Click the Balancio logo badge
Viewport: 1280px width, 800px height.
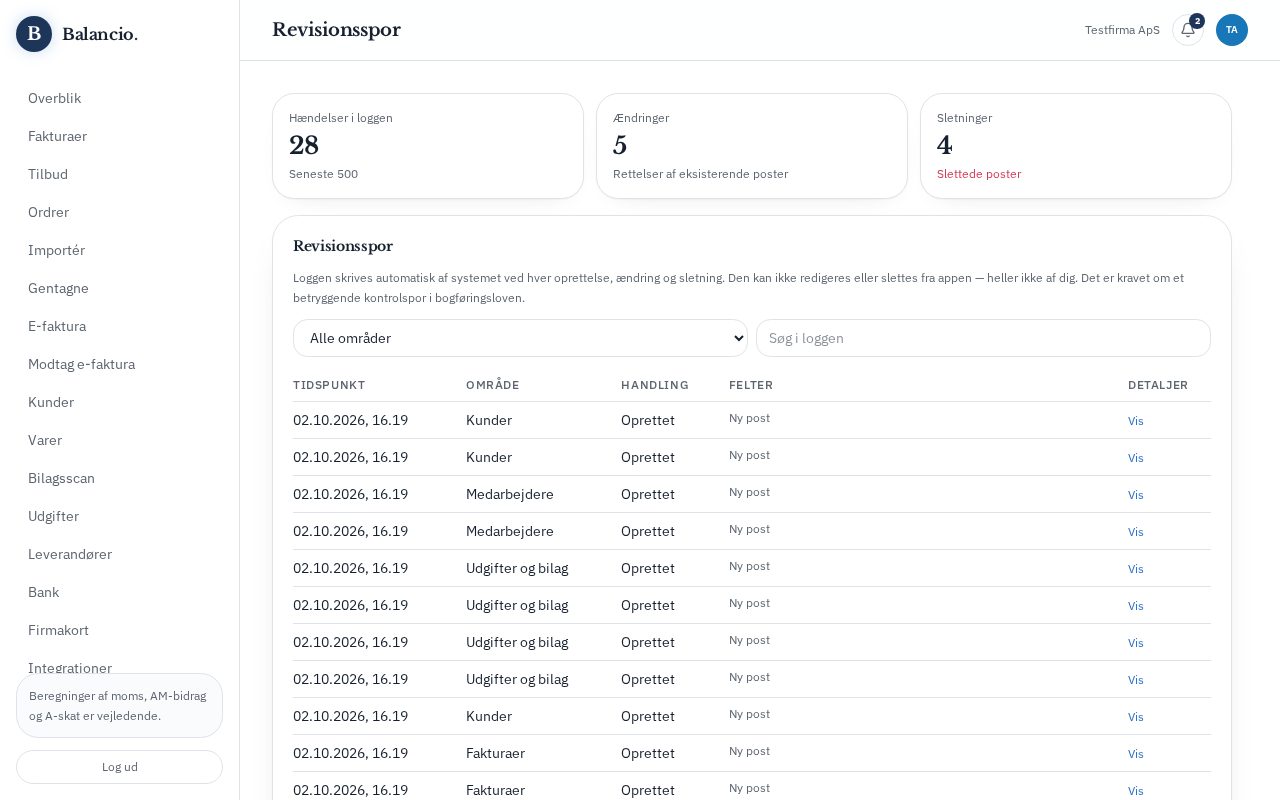click(x=34, y=34)
